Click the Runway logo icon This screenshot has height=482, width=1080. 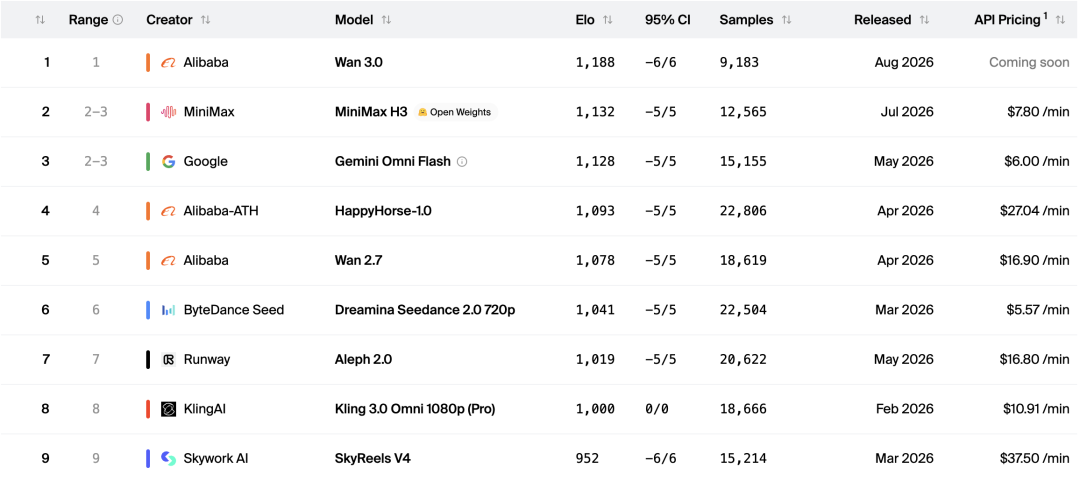coord(168,359)
